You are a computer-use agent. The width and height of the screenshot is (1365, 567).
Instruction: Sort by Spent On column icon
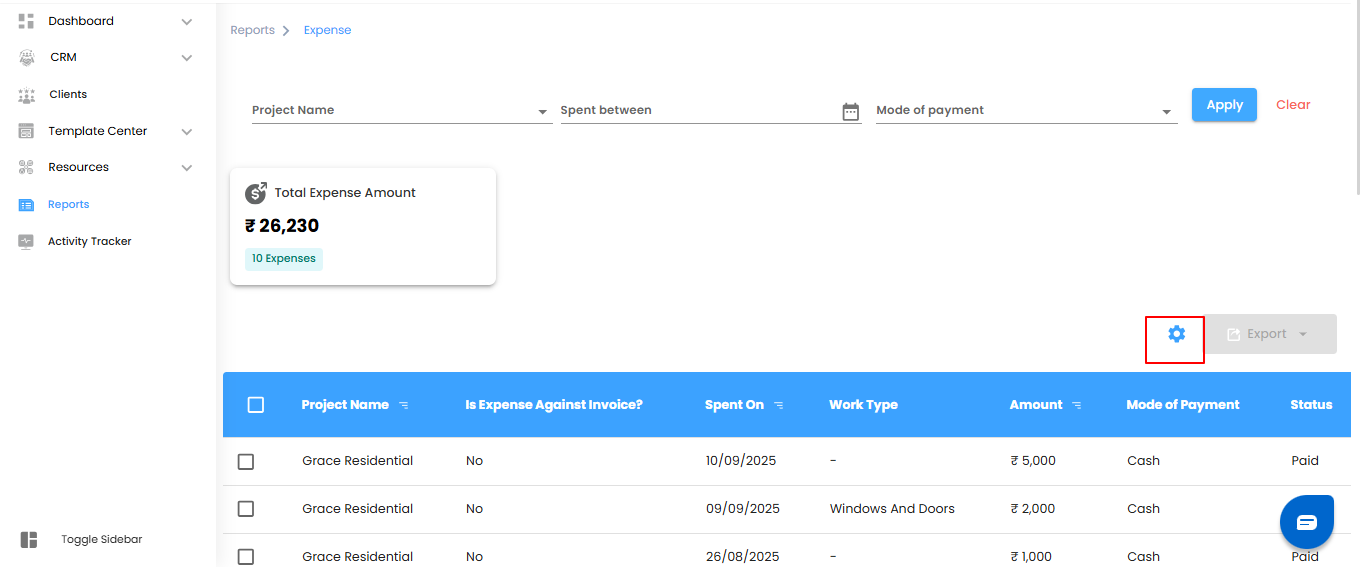(779, 406)
